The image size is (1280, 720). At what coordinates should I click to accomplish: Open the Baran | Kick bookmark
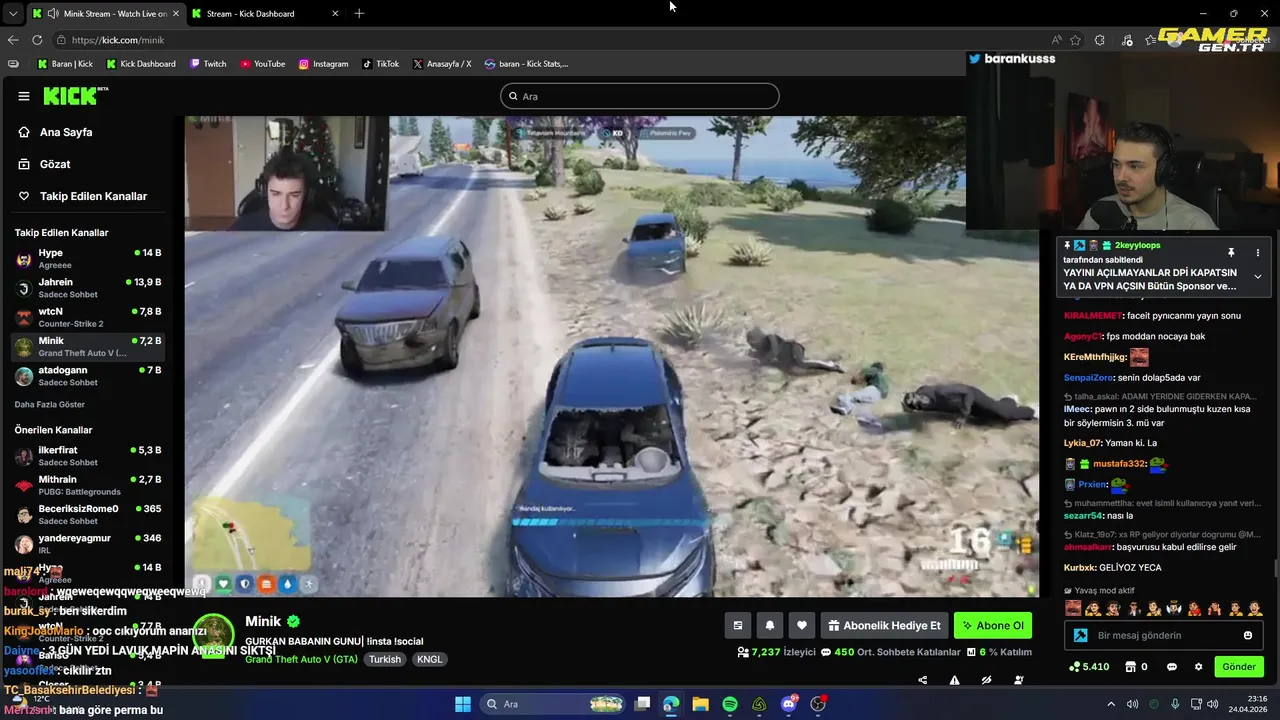(65, 64)
